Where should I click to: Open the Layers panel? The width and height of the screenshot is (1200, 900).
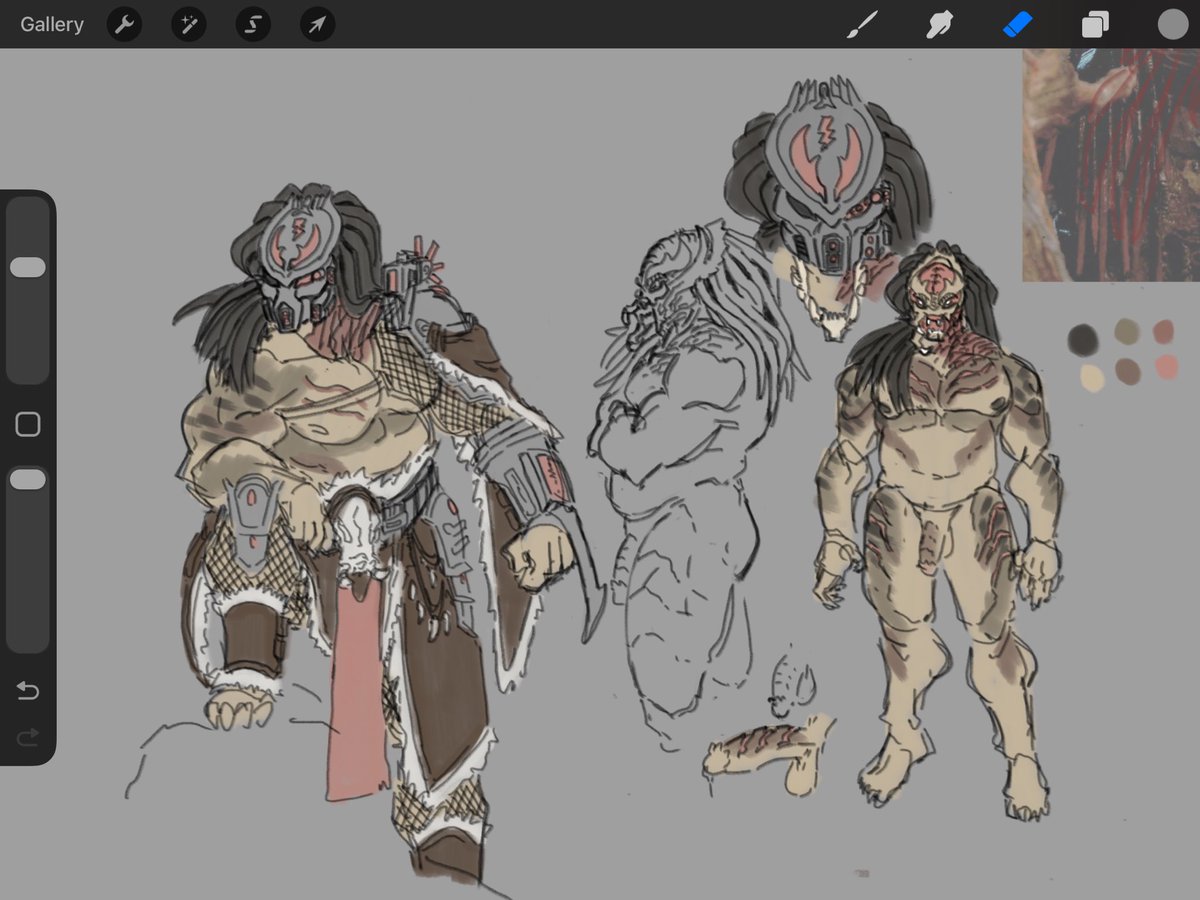tap(1095, 25)
